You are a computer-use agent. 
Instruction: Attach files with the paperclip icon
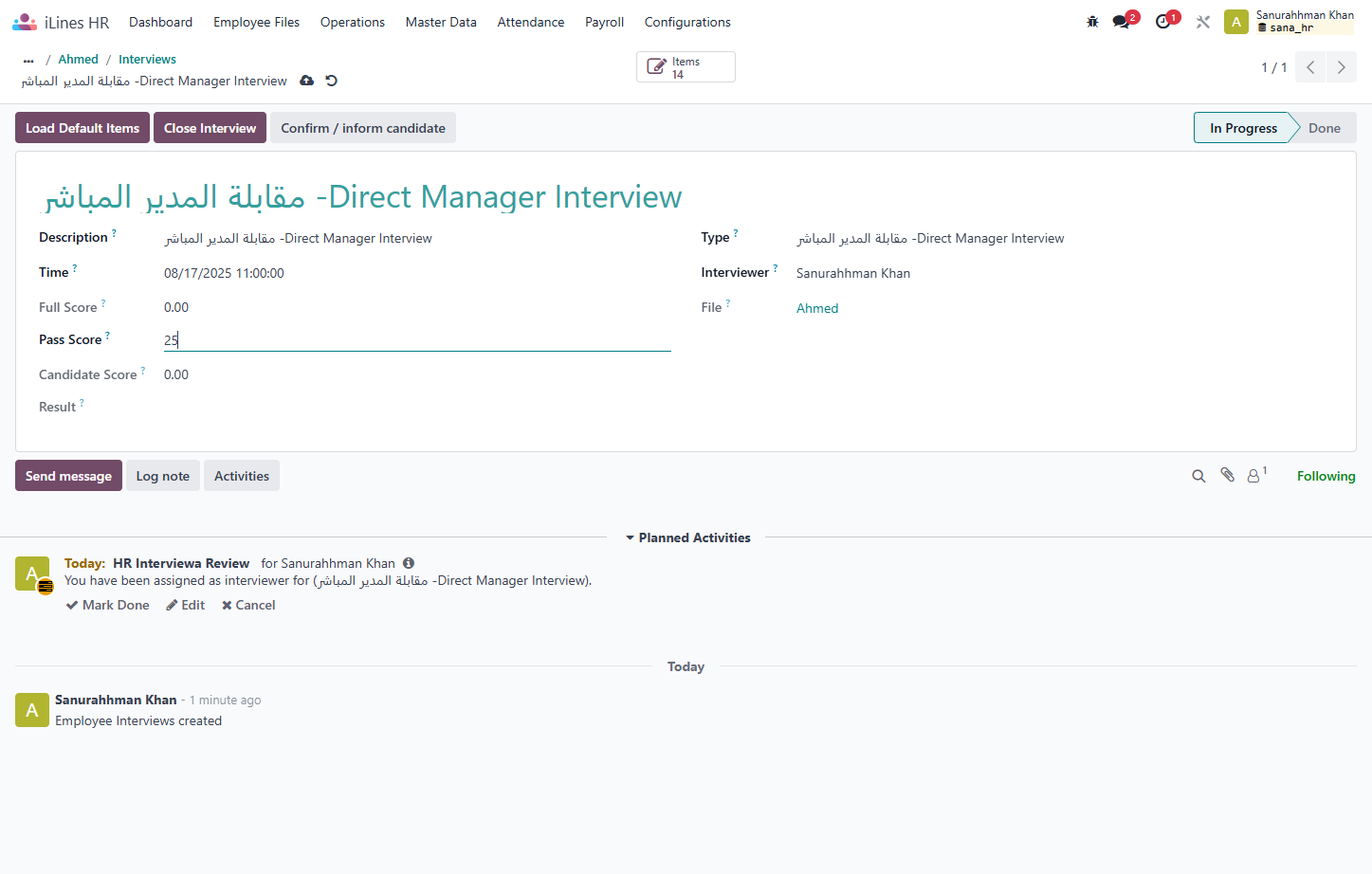click(1227, 475)
